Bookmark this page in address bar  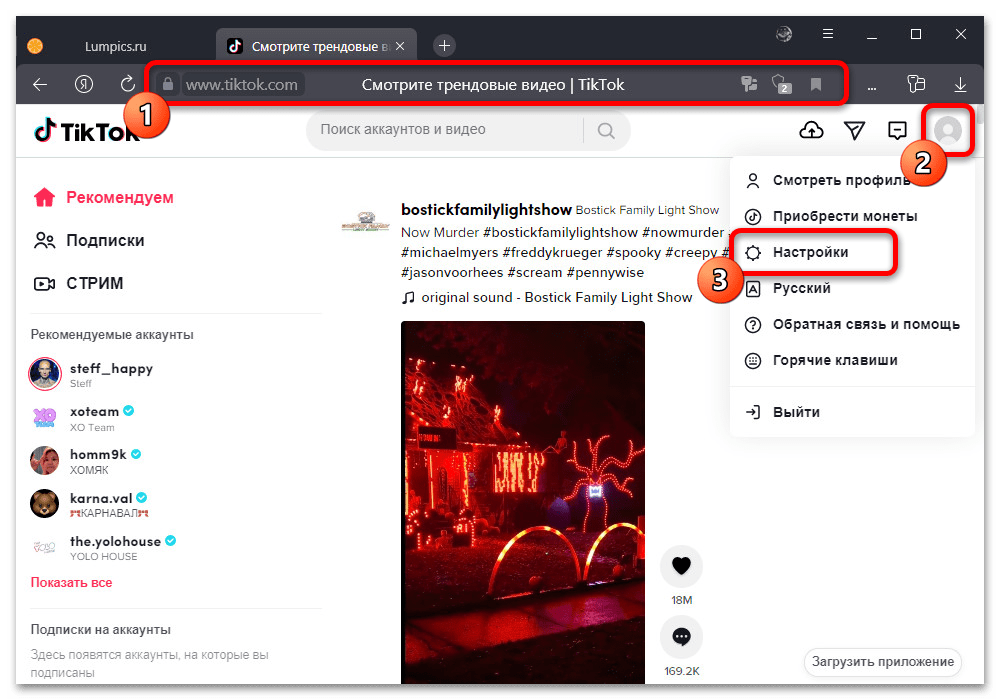pyautogui.click(x=816, y=85)
